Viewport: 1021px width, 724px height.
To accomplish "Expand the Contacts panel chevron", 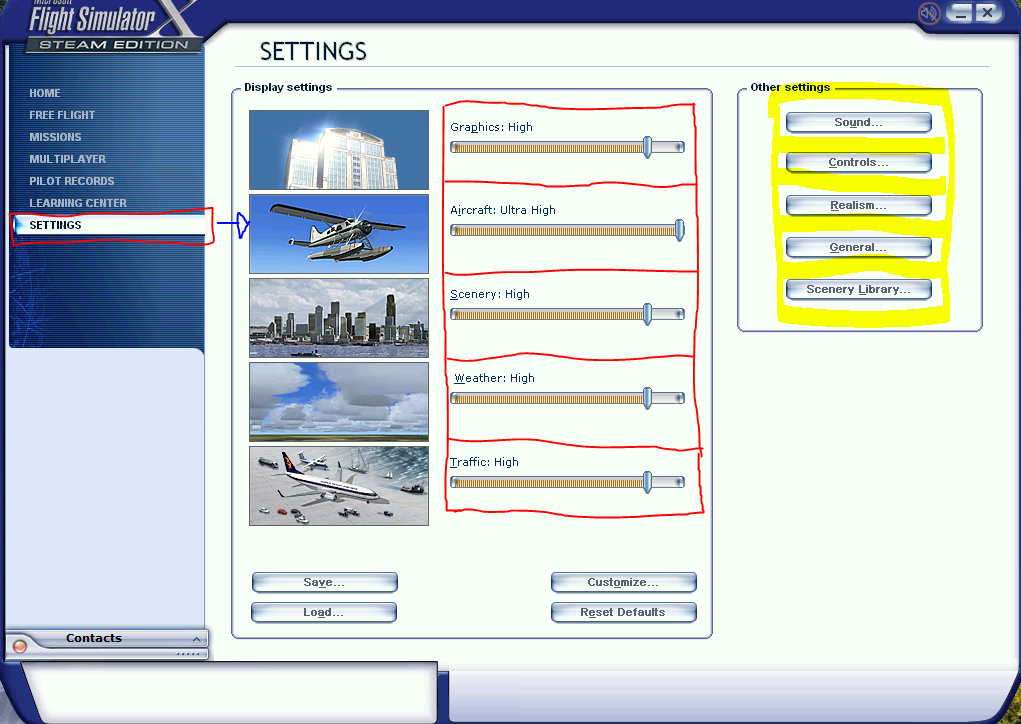I will [196, 639].
